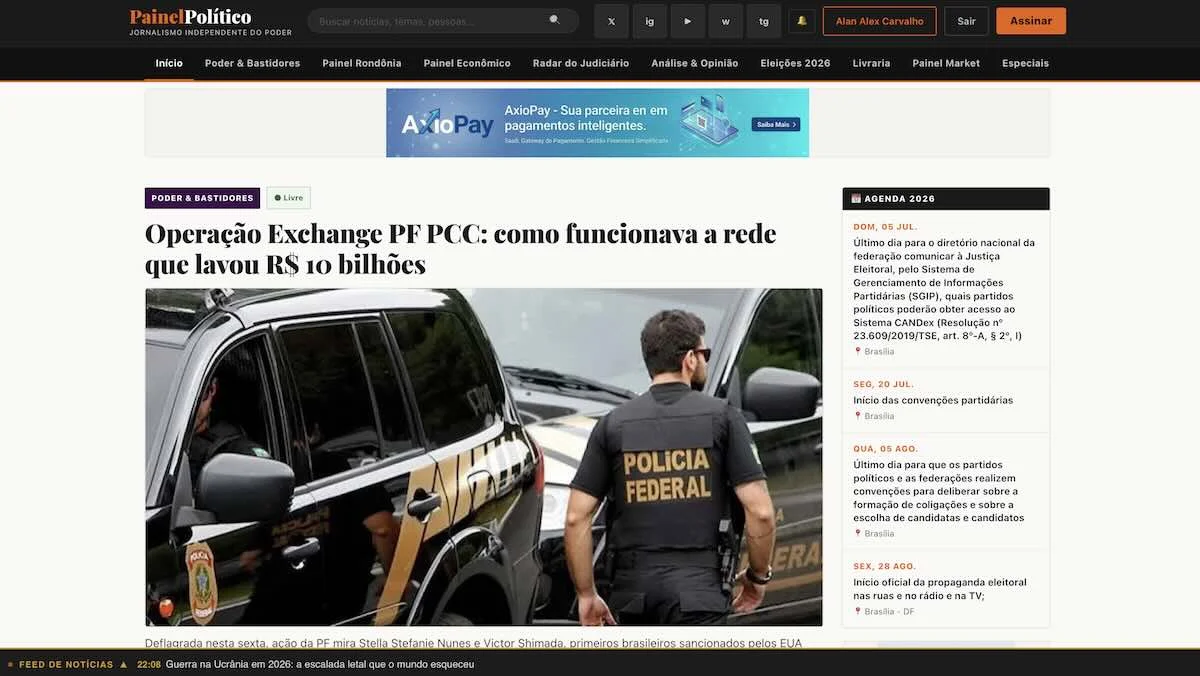1200x676 pixels.
Task: Open the YouTube play icon link
Action: coord(687,21)
